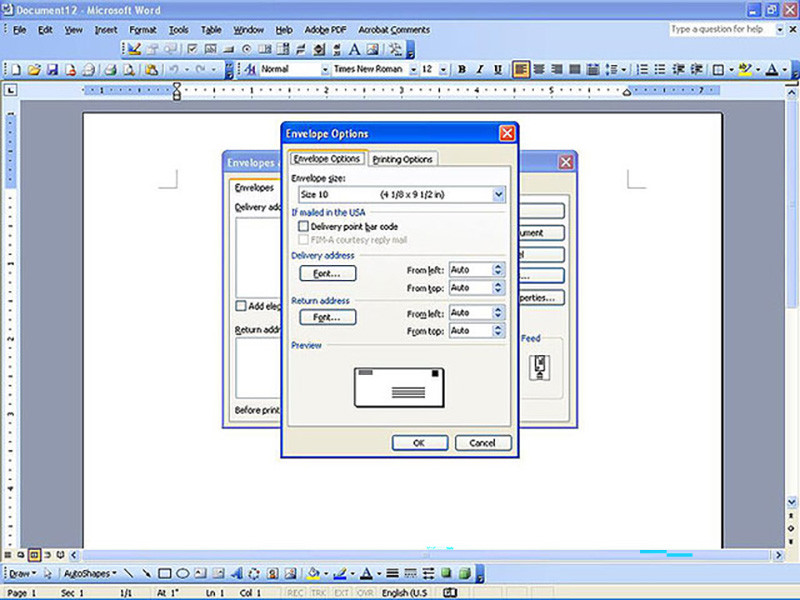Image resolution: width=800 pixels, height=600 pixels.
Task: Click the Styles and Formatting icon
Action: 249,69
